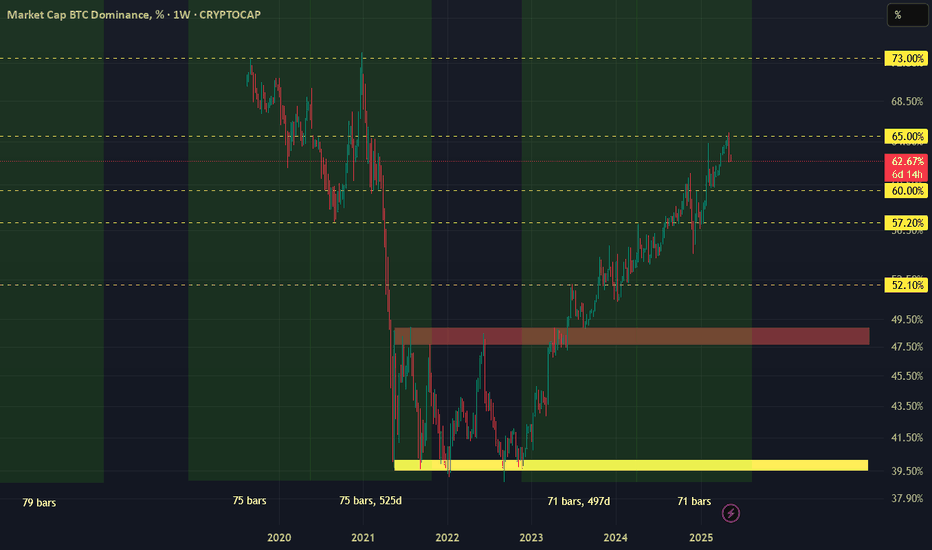Click the 2025 label on time axis
The image size is (932, 550).
(701, 538)
